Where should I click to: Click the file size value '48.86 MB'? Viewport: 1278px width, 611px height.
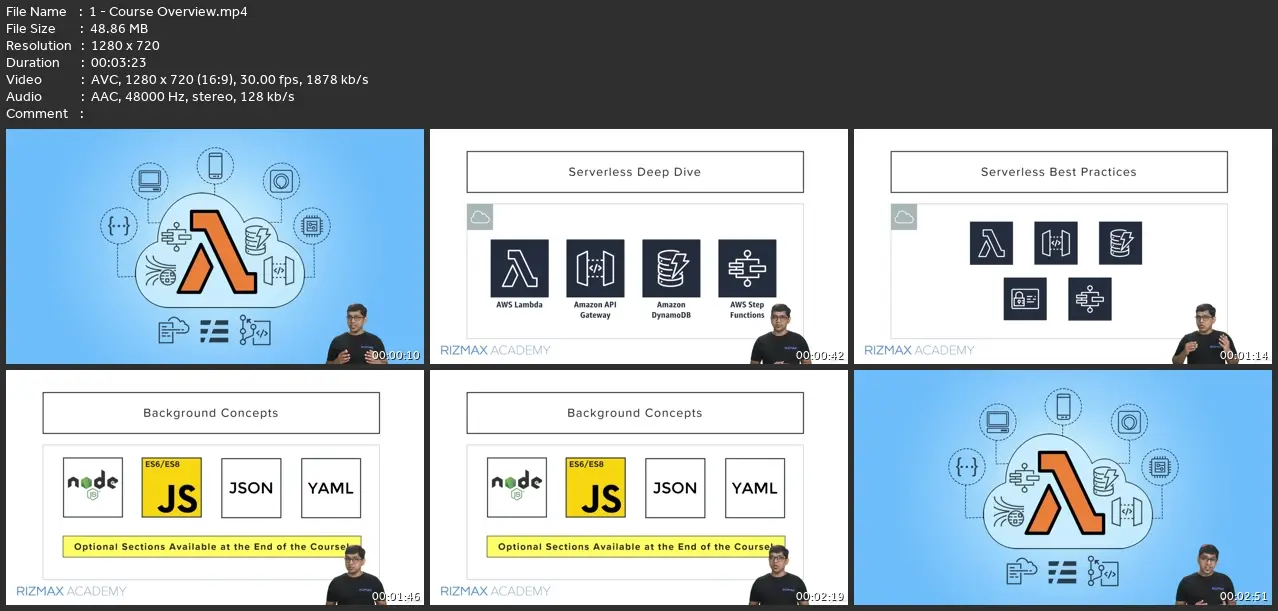click(121, 29)
